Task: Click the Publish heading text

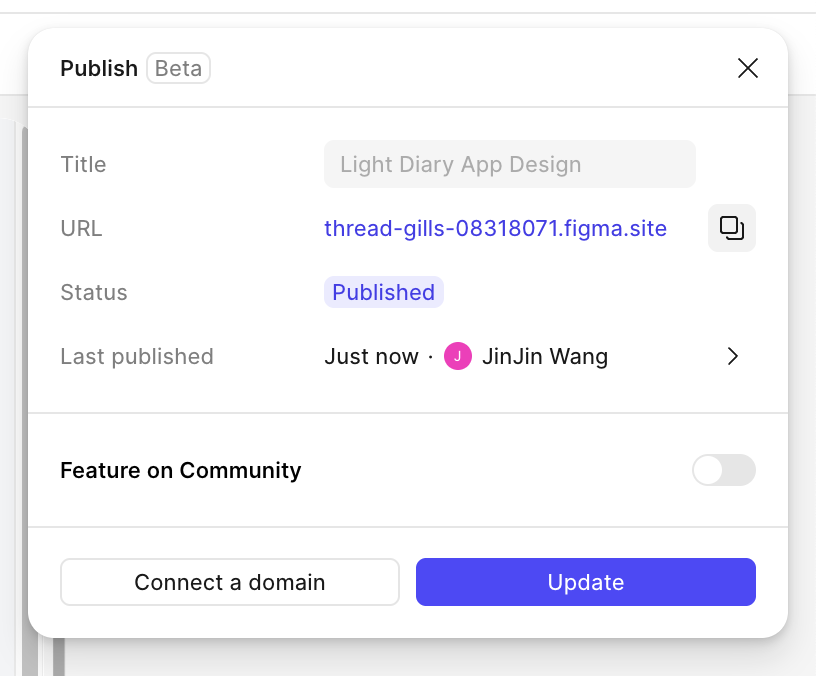Action: [x=99, y=68]
